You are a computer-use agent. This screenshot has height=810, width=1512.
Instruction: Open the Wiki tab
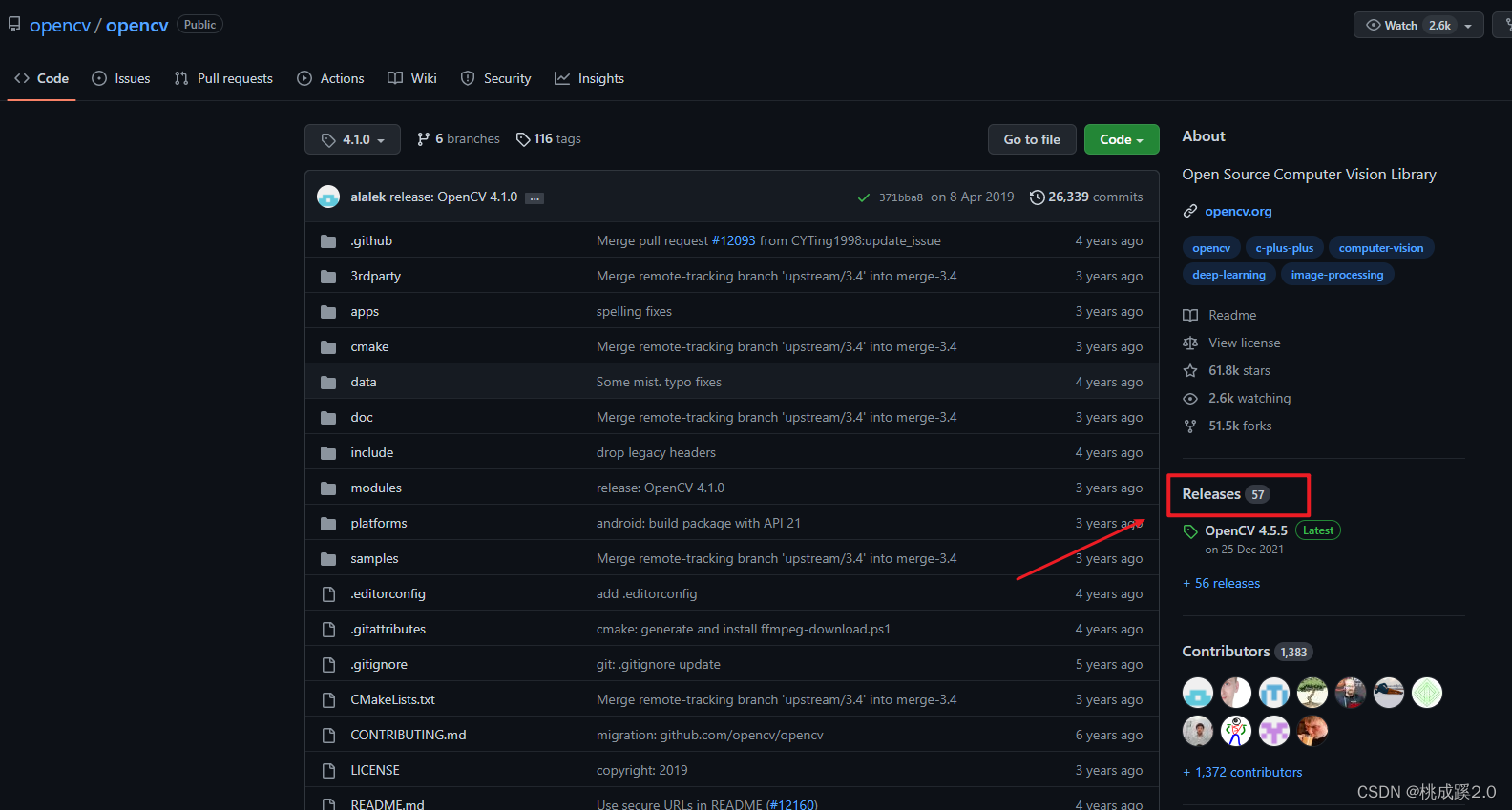[412, 78]
